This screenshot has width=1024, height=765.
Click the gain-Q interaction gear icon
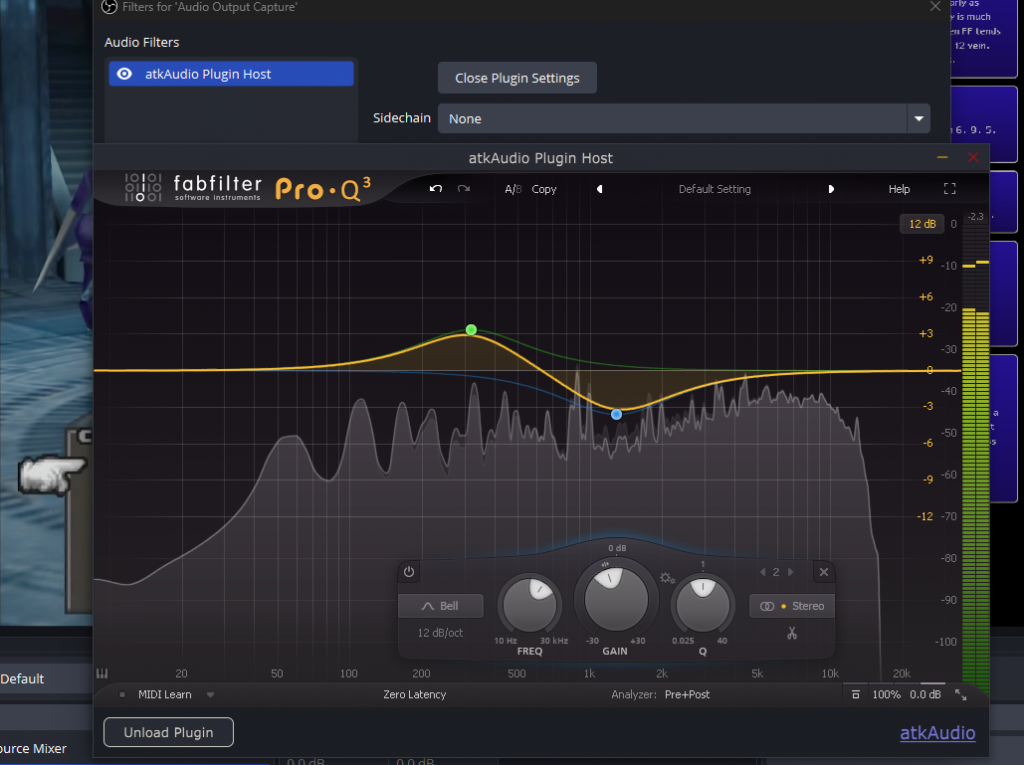point(667,578)
